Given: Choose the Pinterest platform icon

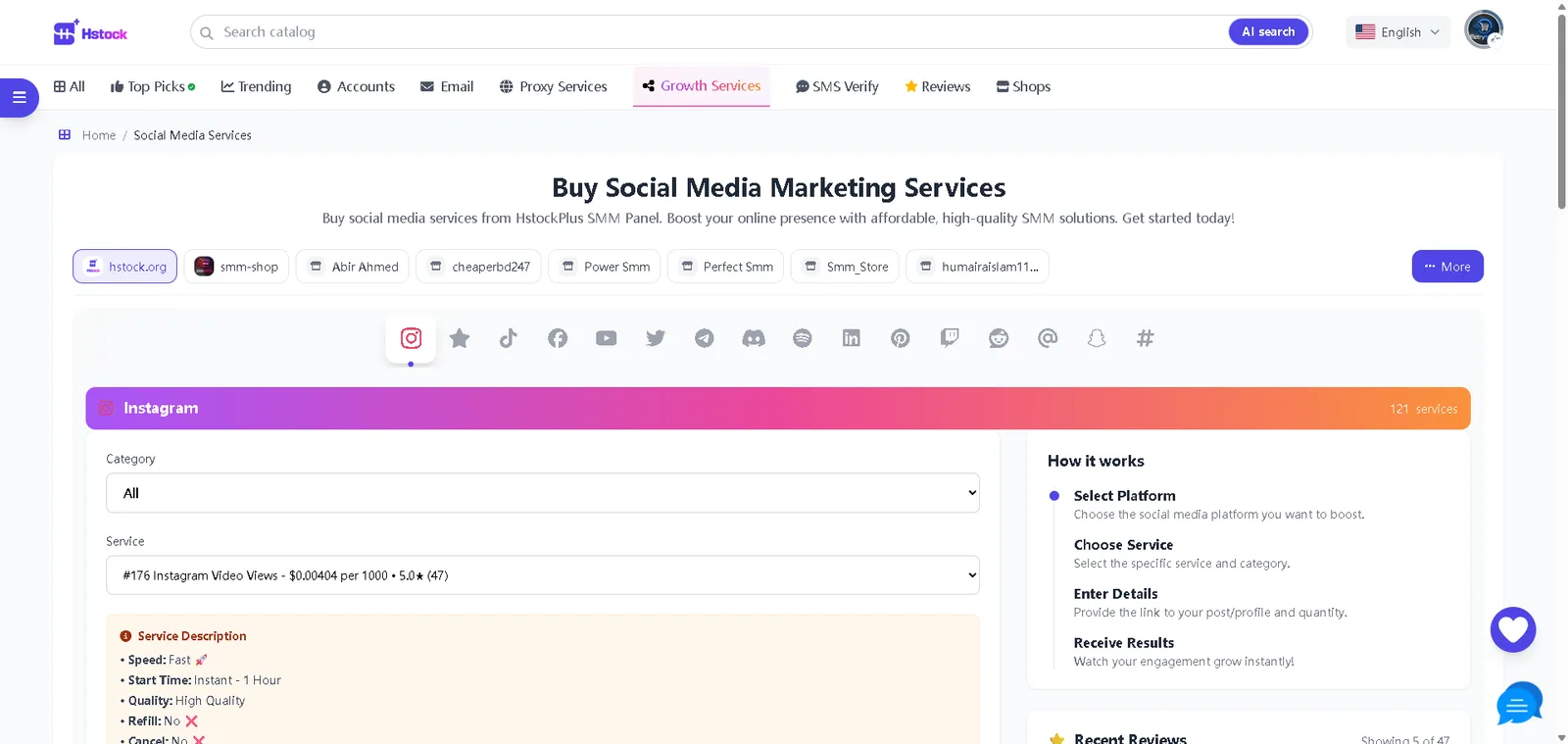Looking at the screenshot, I should coord(901,338).
